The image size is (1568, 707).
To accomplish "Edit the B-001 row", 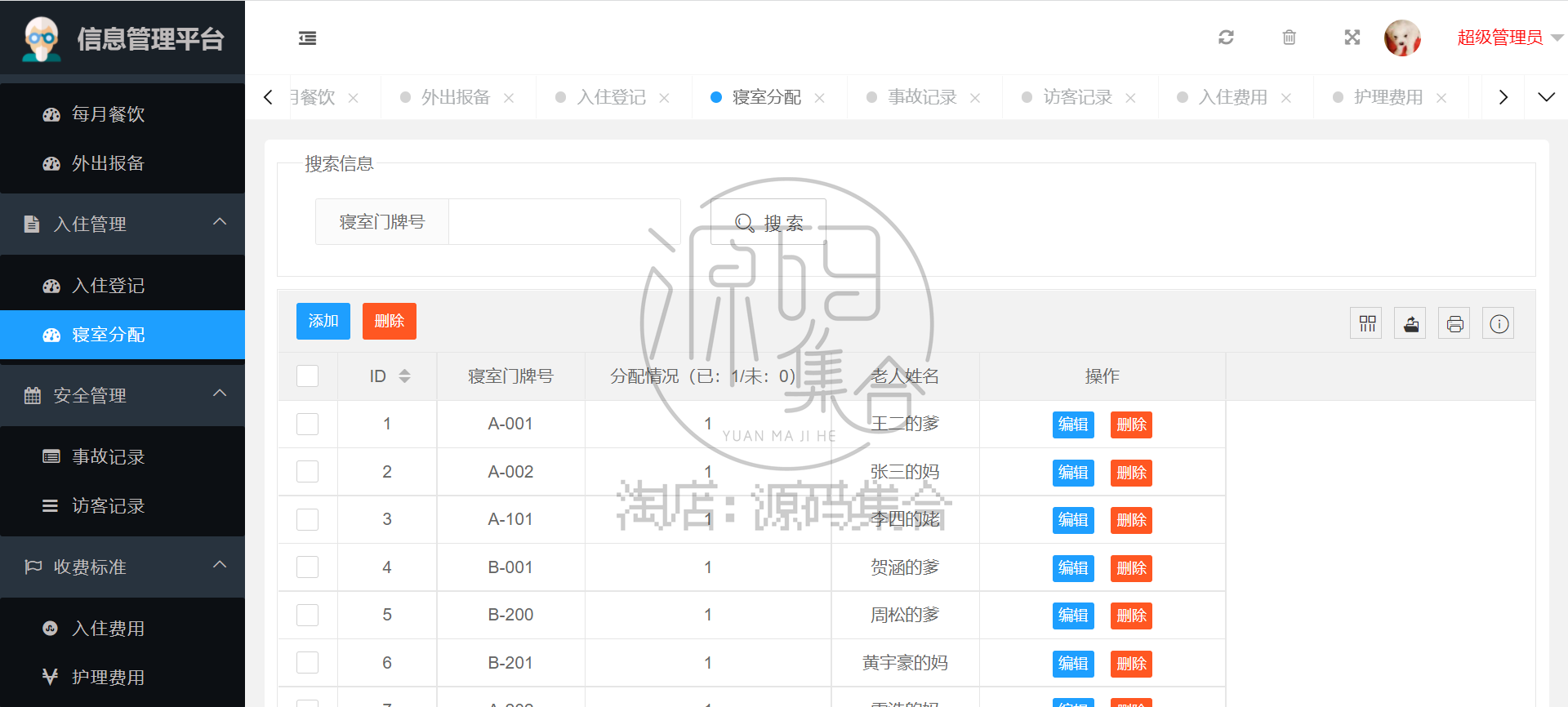I will coord(1073,568).
